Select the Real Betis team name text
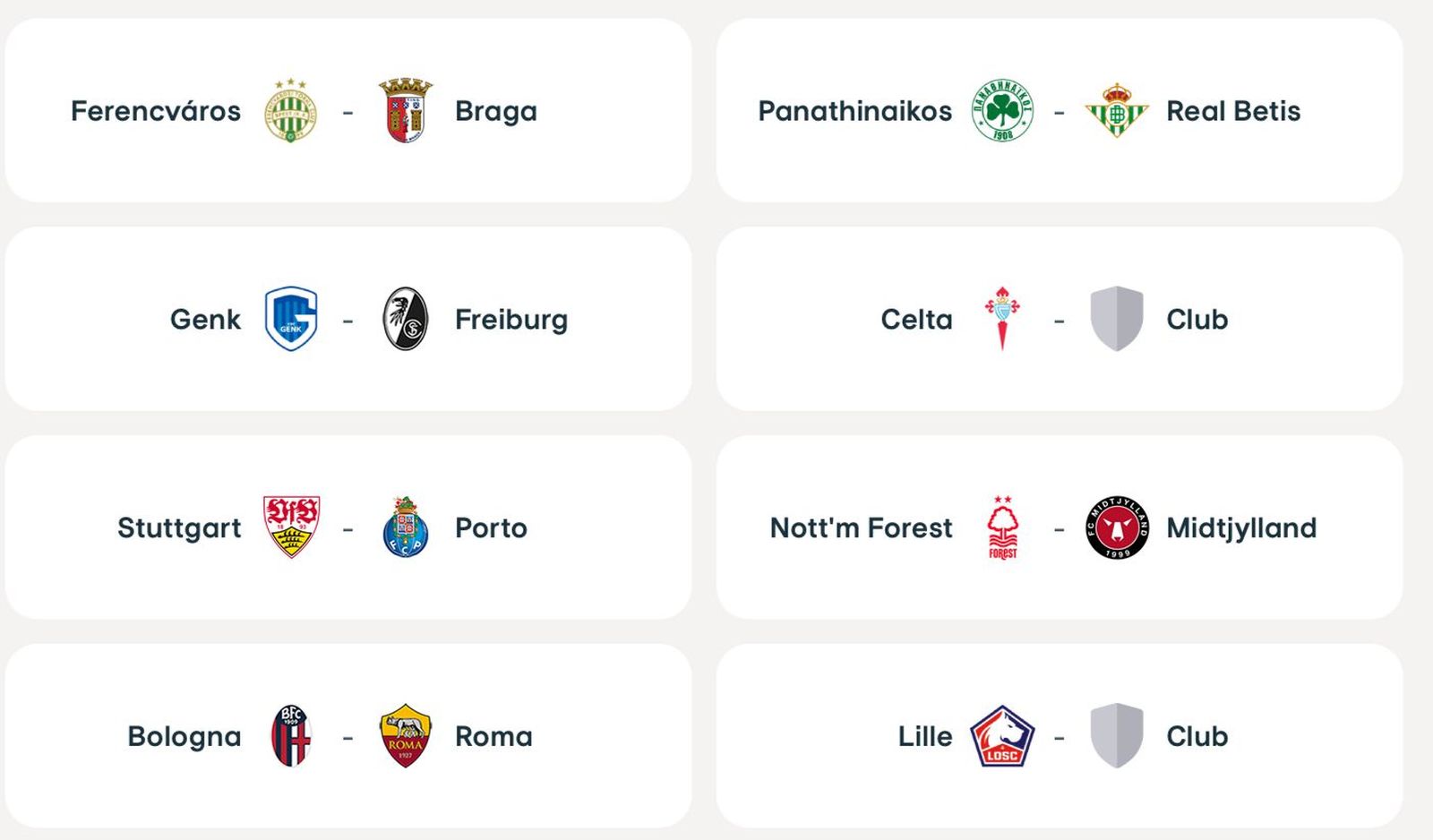The height and width of the screenshot is (840, 1433). [x=1233, y=109]
